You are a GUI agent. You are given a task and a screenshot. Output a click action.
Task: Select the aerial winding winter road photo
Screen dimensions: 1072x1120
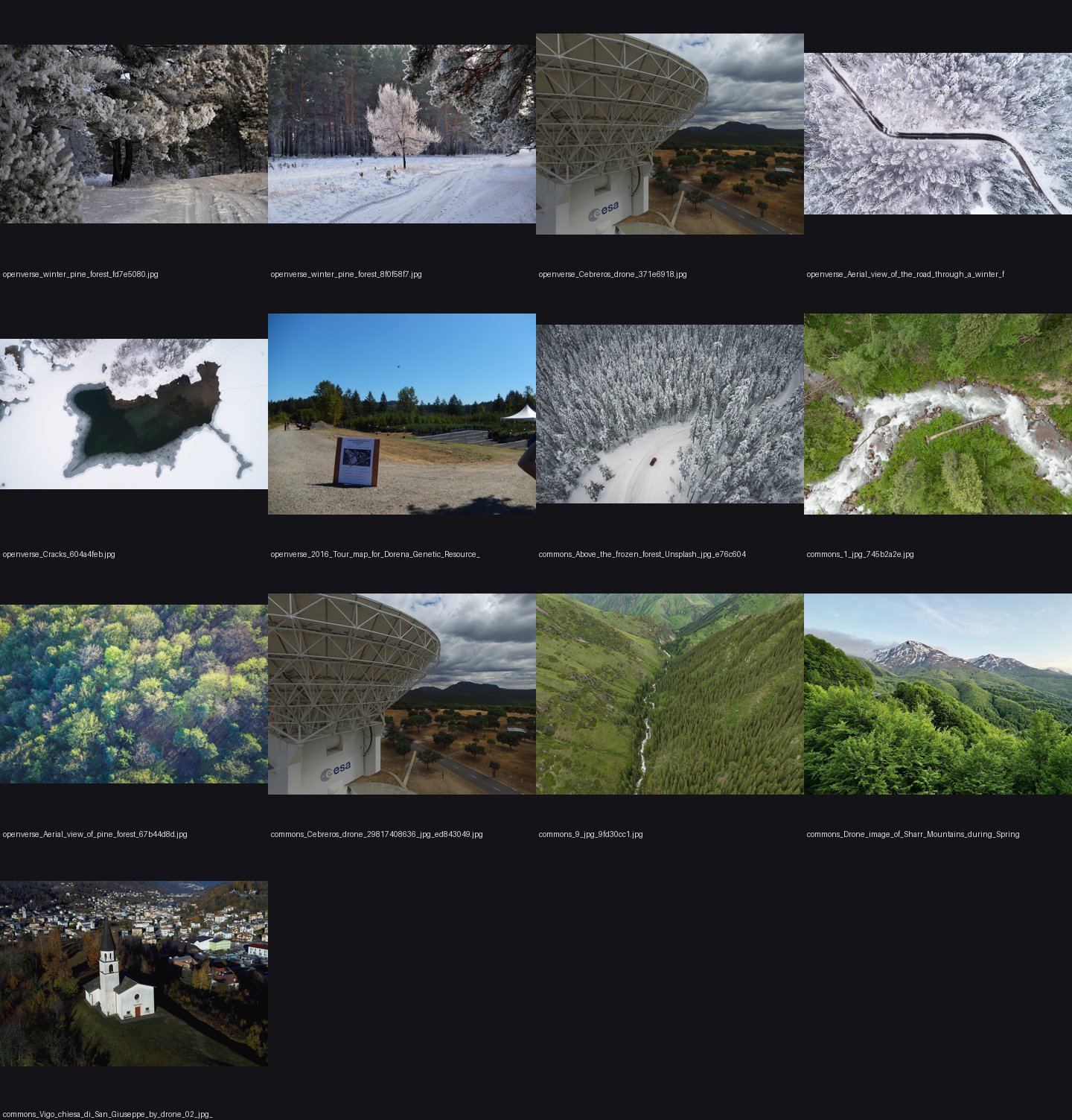[x=938, y=134]
